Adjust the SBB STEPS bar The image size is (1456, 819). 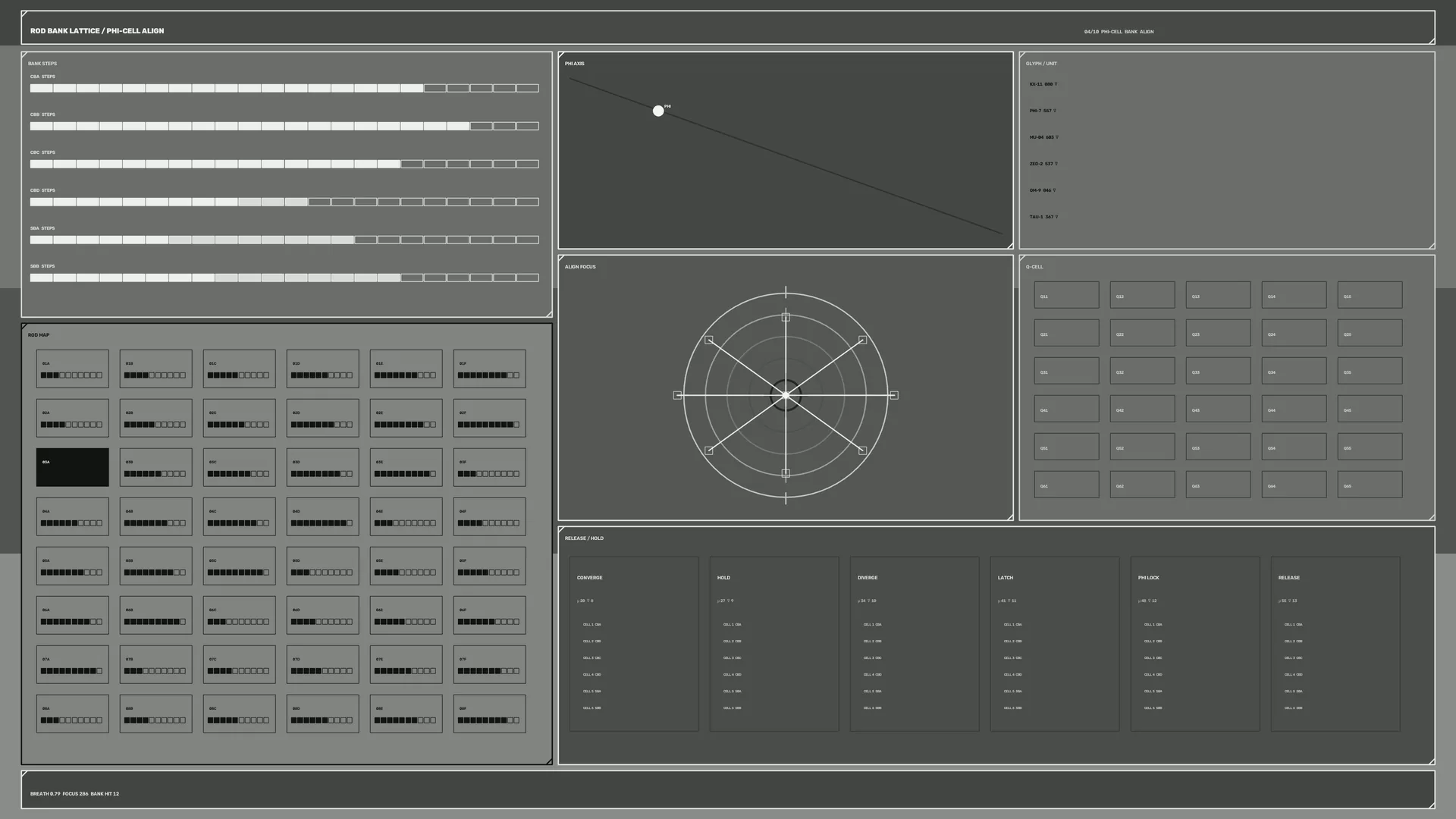pos(284,278)
